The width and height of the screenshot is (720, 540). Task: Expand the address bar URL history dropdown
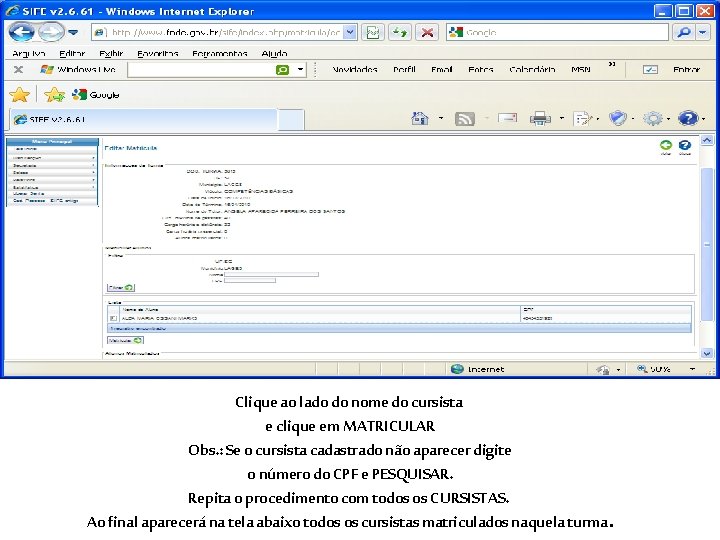coord(350,32)
